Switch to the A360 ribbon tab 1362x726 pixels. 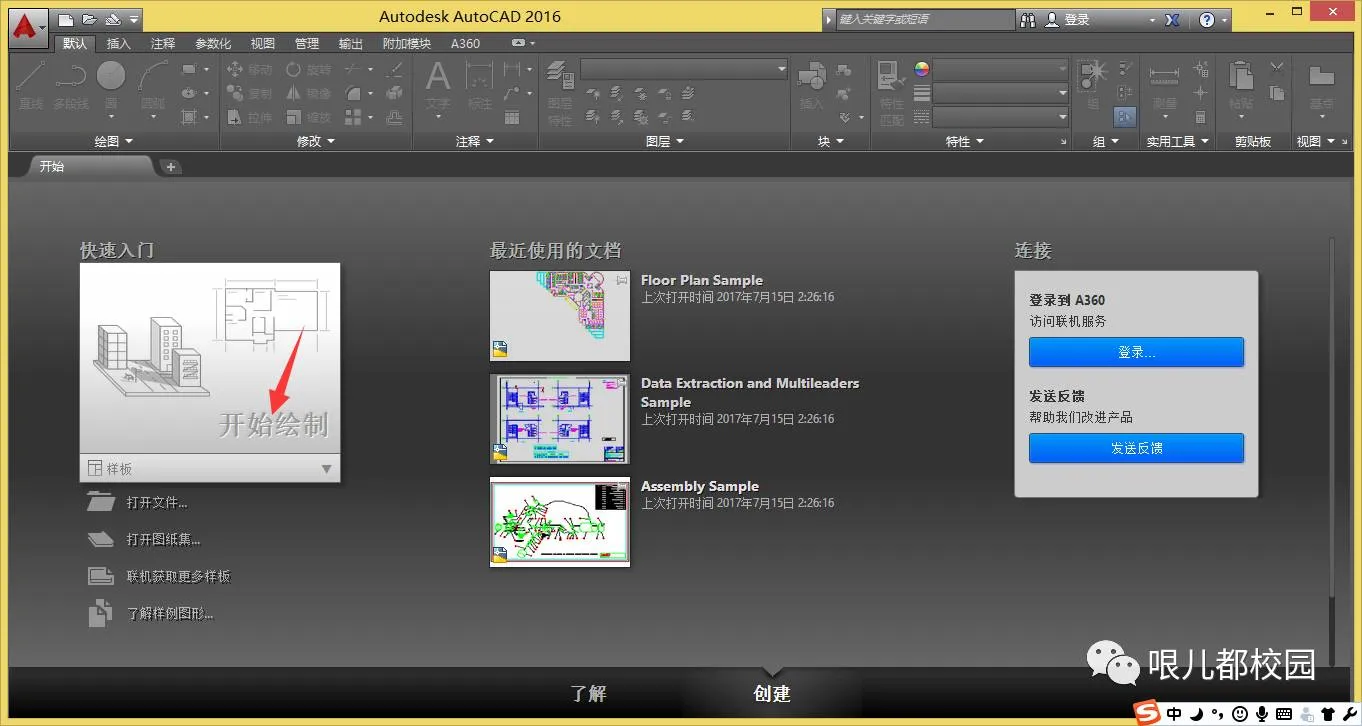(465, 43)
